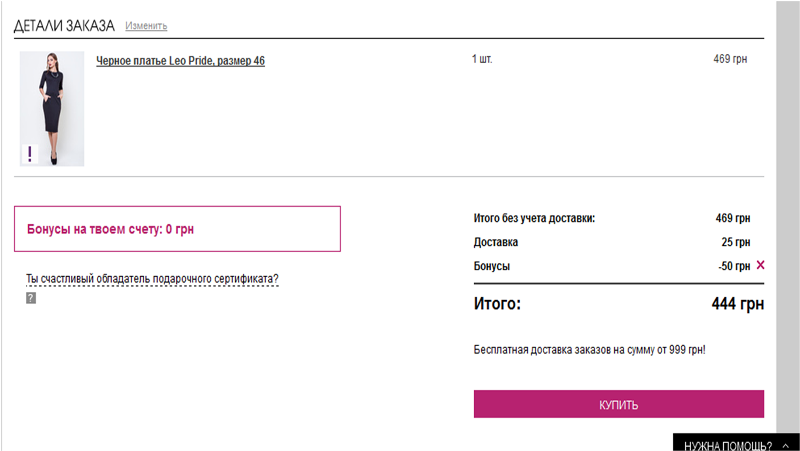Remove applied bonuses with the X icon
This screenshot has height=451, width=800.
760,266
